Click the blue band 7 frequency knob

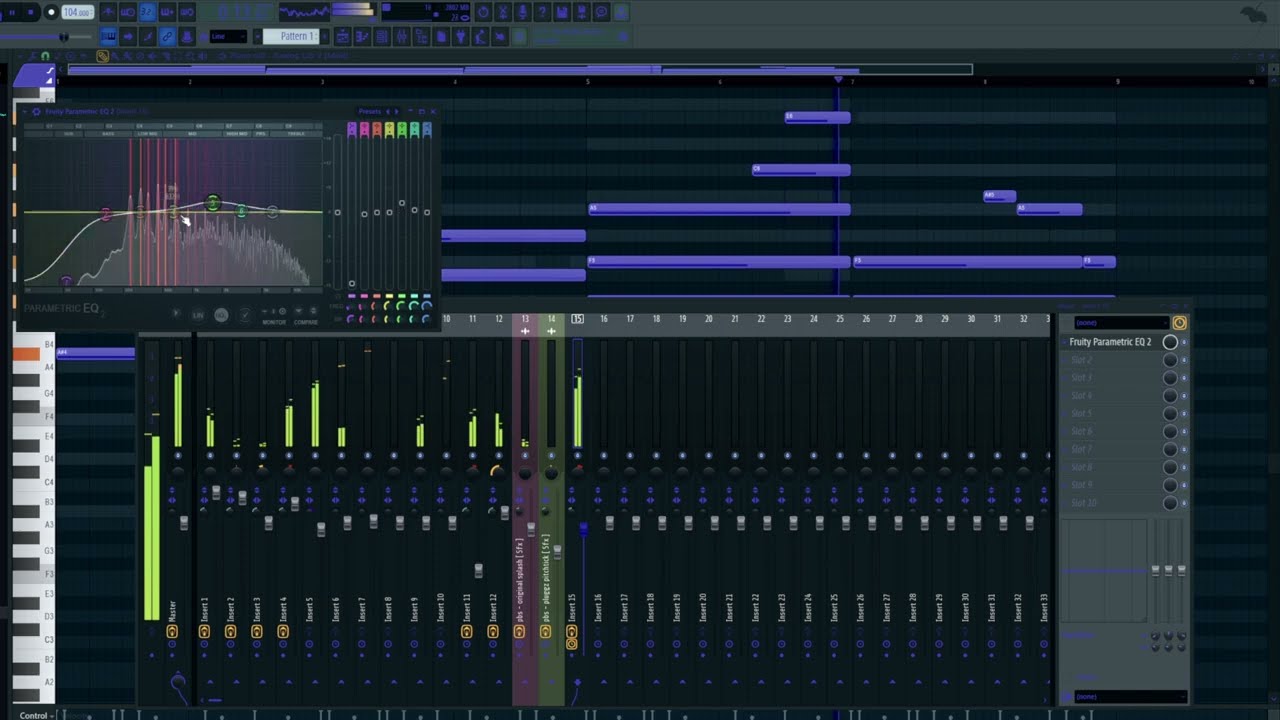pos(427,307)
